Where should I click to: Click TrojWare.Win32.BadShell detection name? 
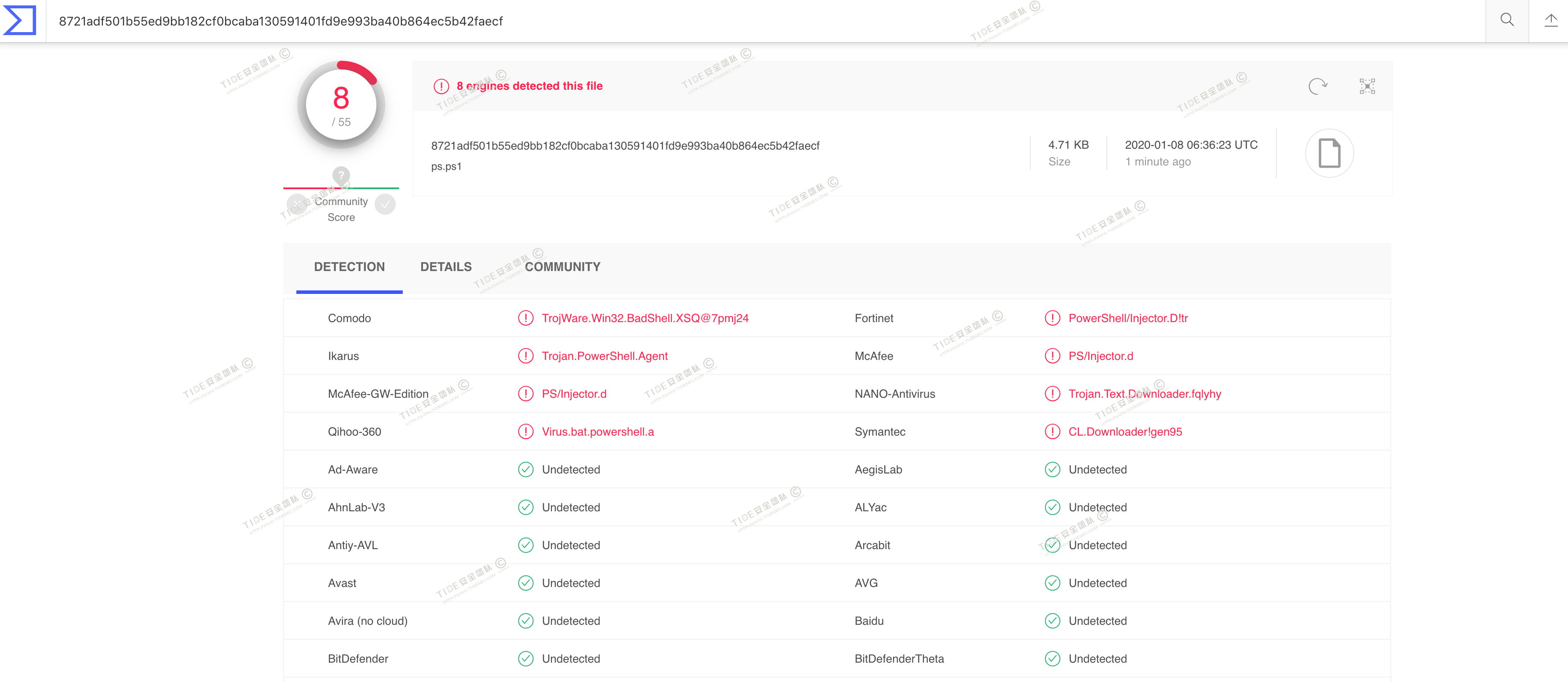pos(645,318)
